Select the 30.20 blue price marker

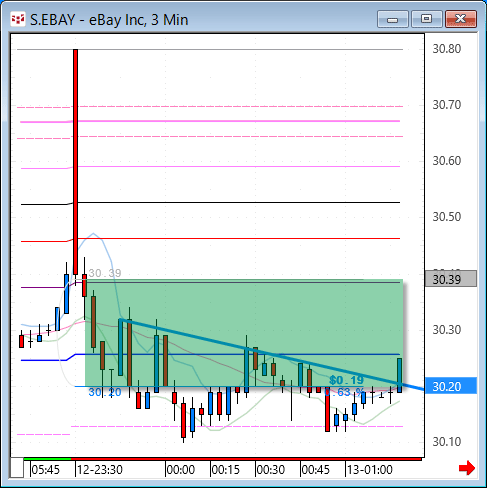click(451, 386)
